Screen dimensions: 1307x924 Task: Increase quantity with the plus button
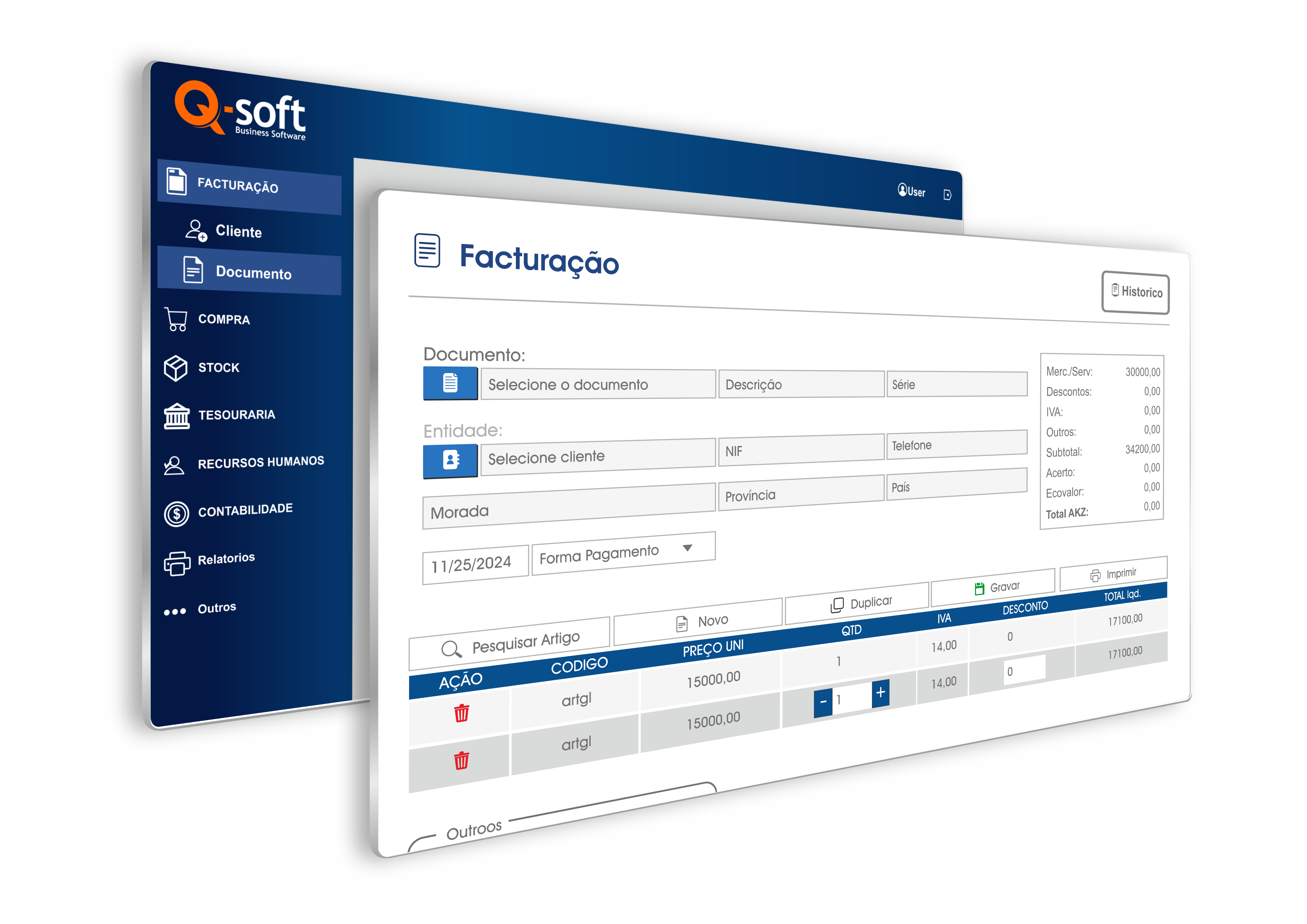pos(881,693)
